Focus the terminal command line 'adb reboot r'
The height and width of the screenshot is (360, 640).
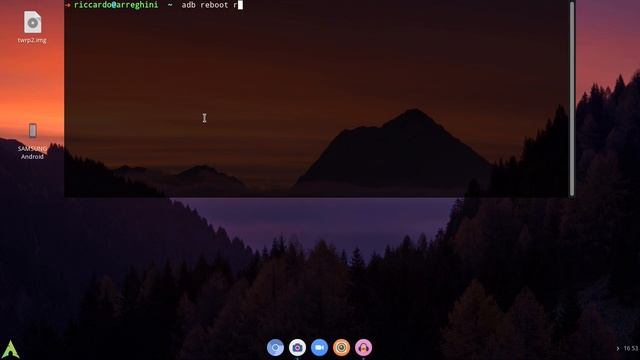212,5
